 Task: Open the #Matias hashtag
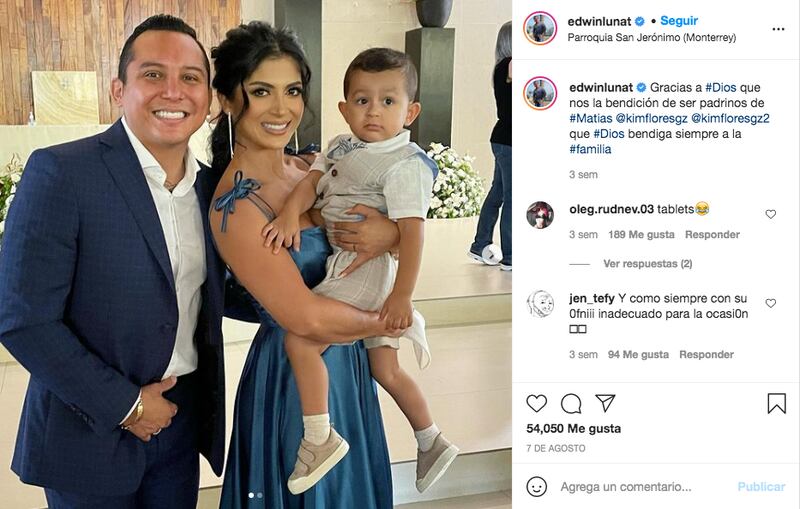click(591, 118)
